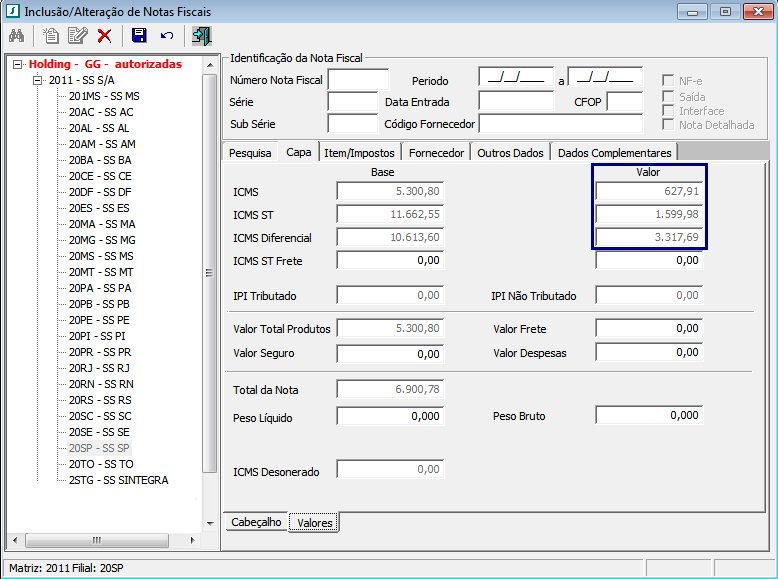Click the edit record pencil icon
778x579 pixels.
click(x=77, y=36)
